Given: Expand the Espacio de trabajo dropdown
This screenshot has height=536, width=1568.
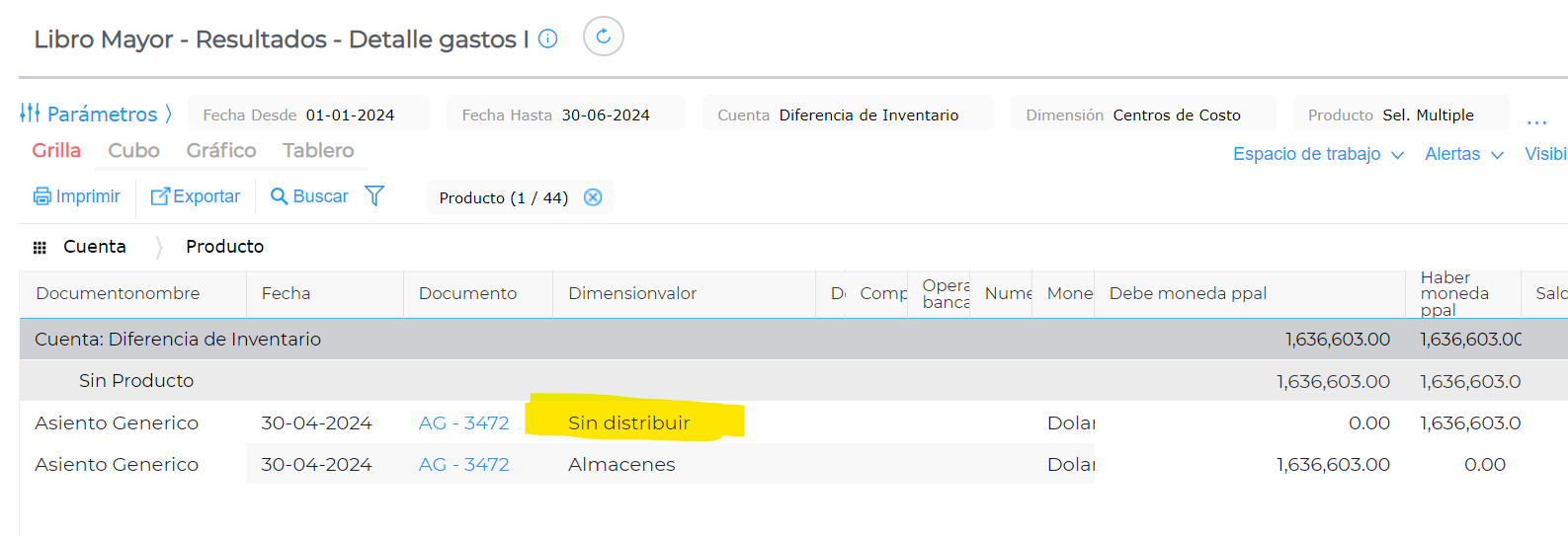Looking at the screenshot, I should tap(1318, 154).
